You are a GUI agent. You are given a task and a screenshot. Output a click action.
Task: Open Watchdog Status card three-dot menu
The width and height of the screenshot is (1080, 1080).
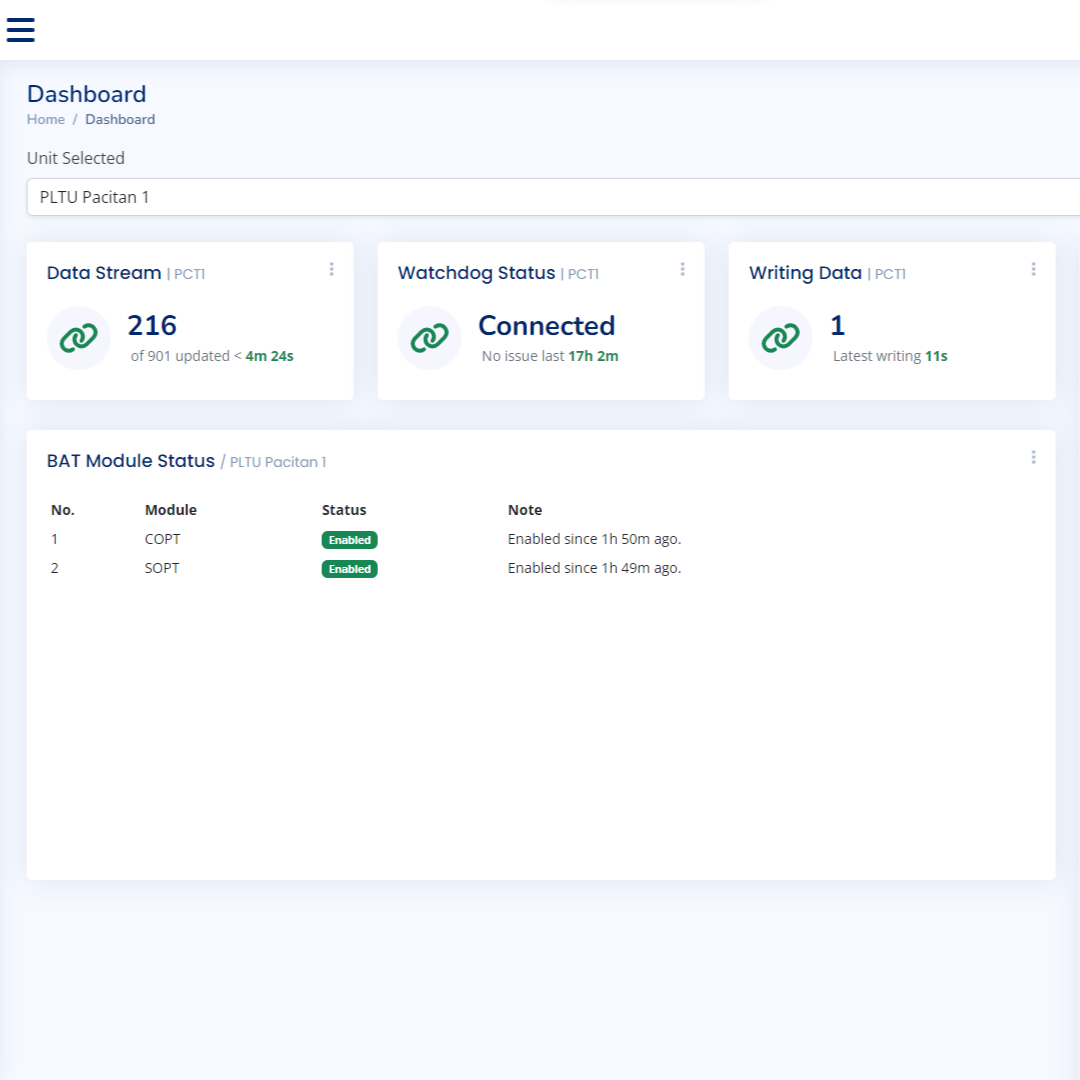[x=682, y=269]
